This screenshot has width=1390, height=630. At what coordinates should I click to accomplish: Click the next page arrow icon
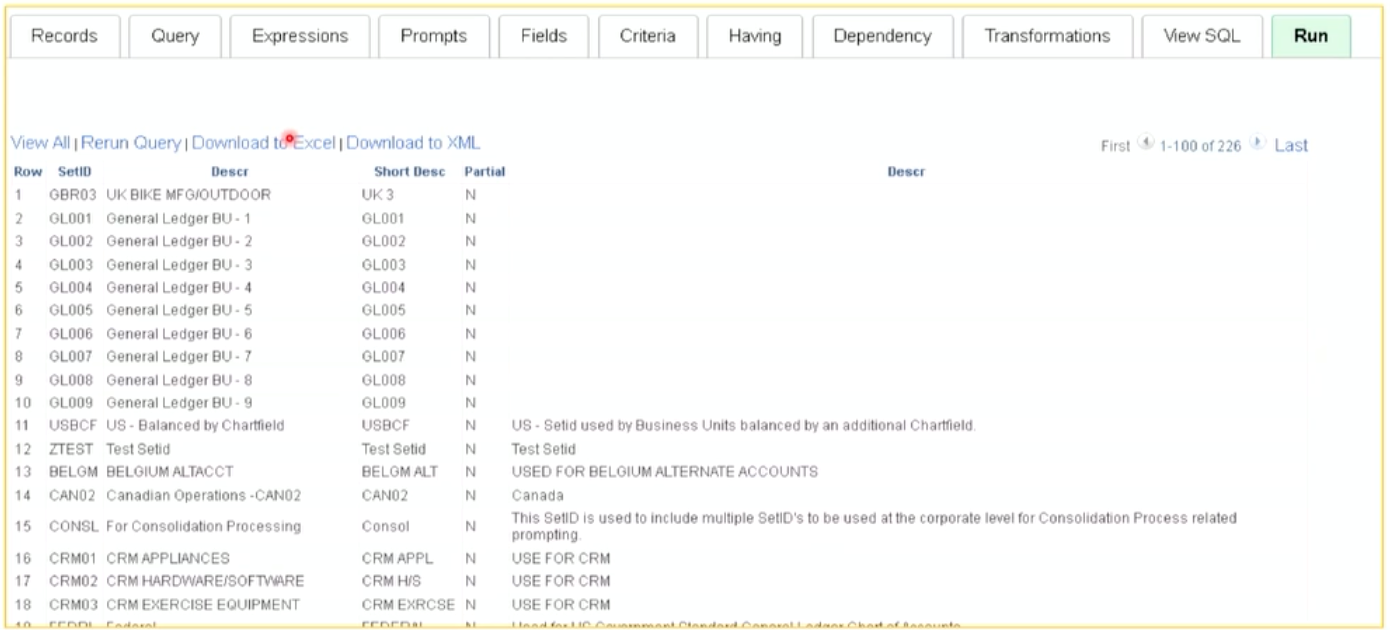click(x=1257, y=143)
